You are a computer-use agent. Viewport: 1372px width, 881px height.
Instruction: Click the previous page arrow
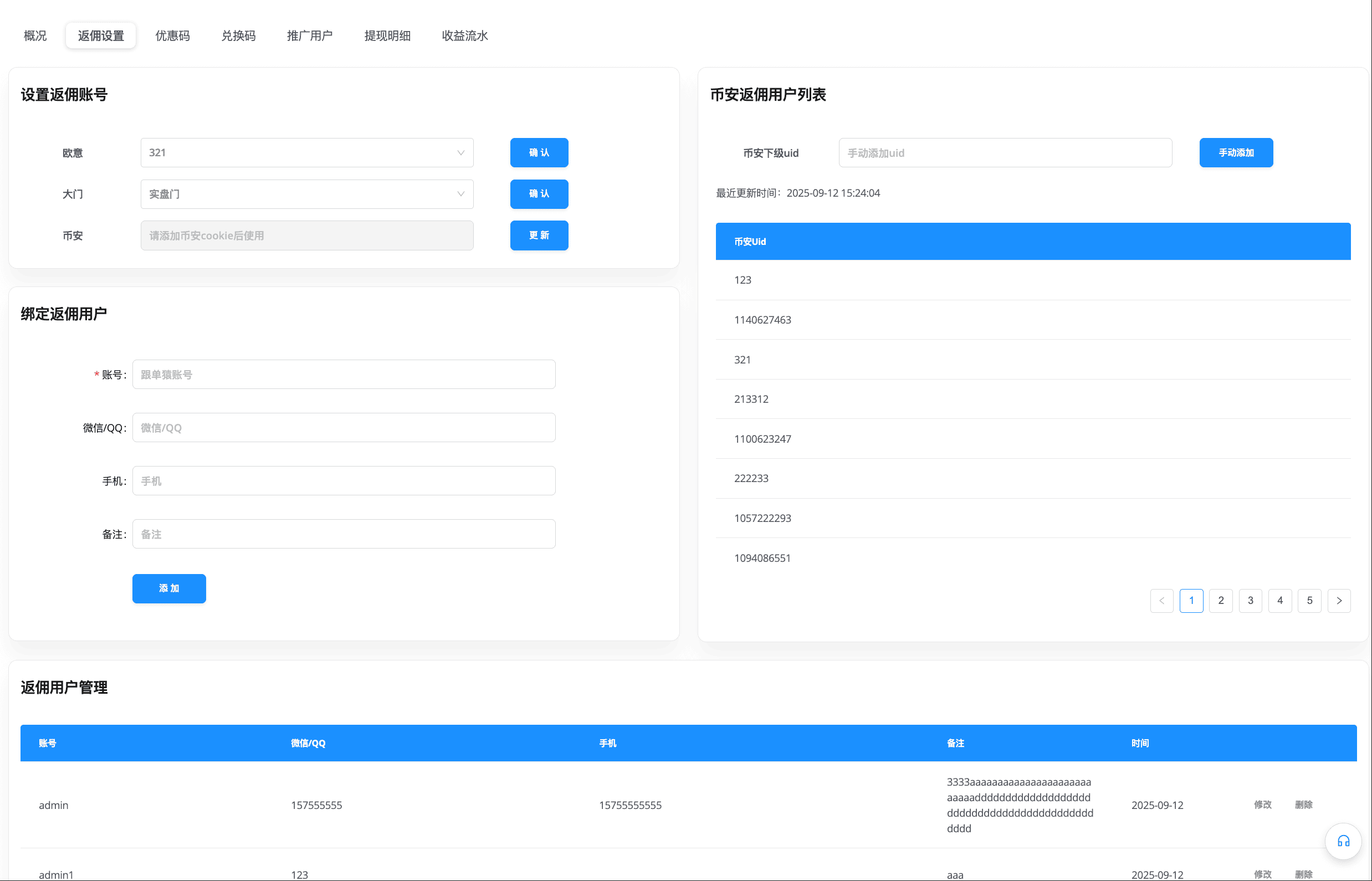[1161, 601]
